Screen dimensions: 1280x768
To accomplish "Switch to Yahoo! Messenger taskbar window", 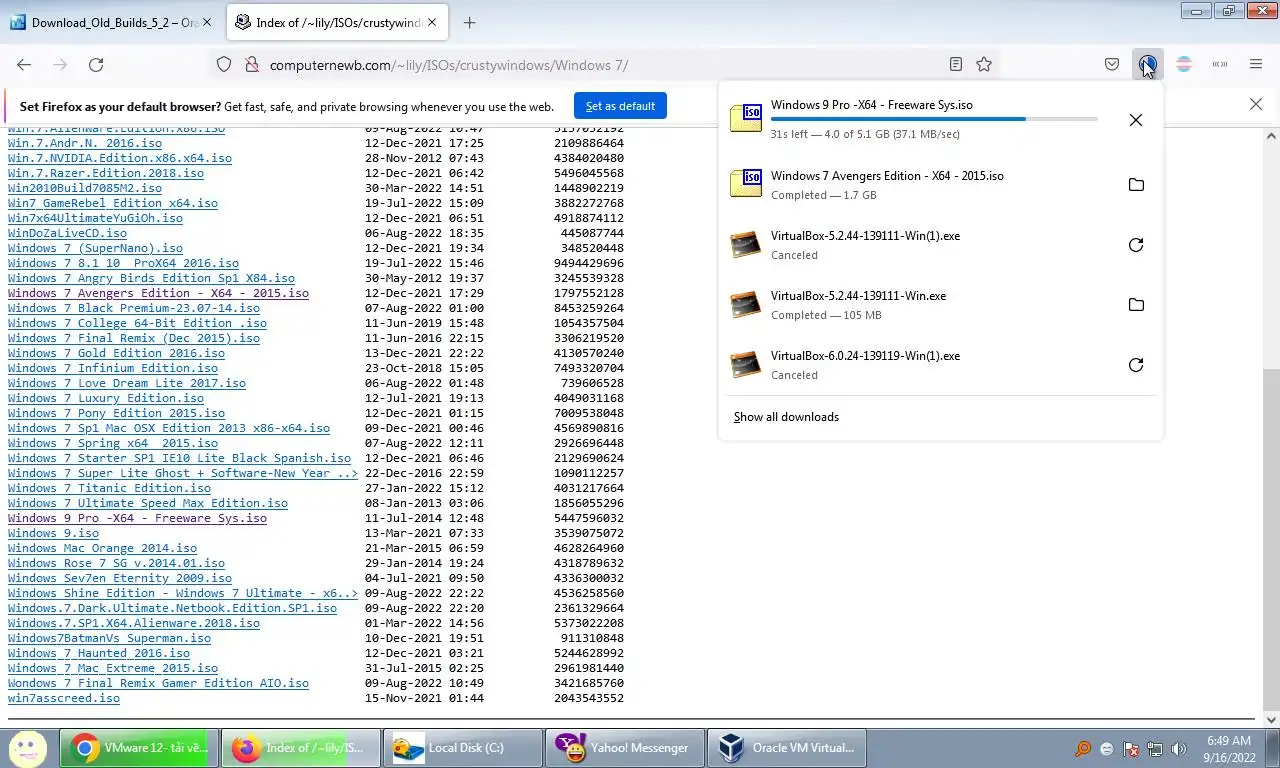I will [x=625, y=748].
